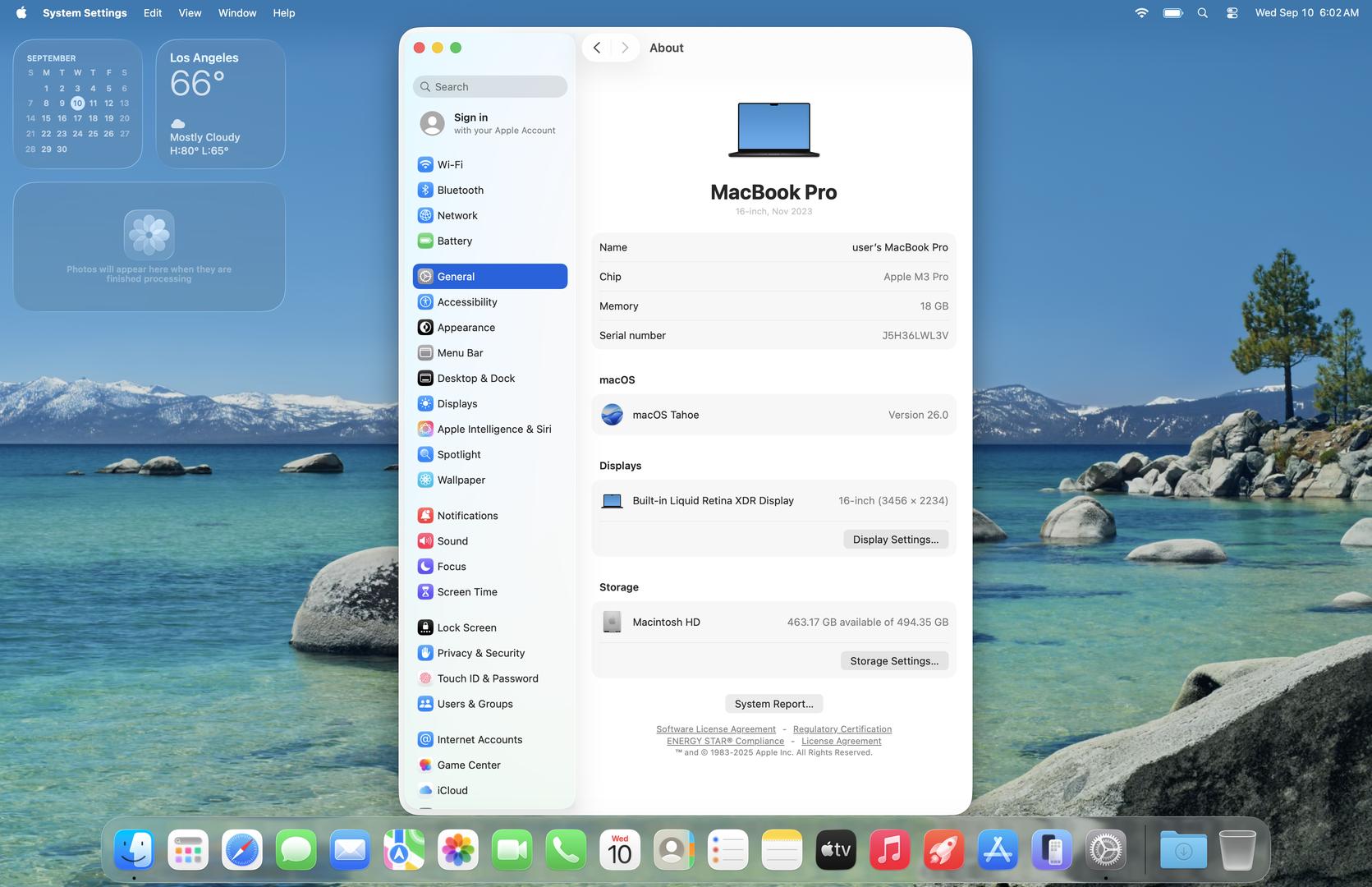
Task: Click the forward navigation chevron
Action: coord(625,48)
